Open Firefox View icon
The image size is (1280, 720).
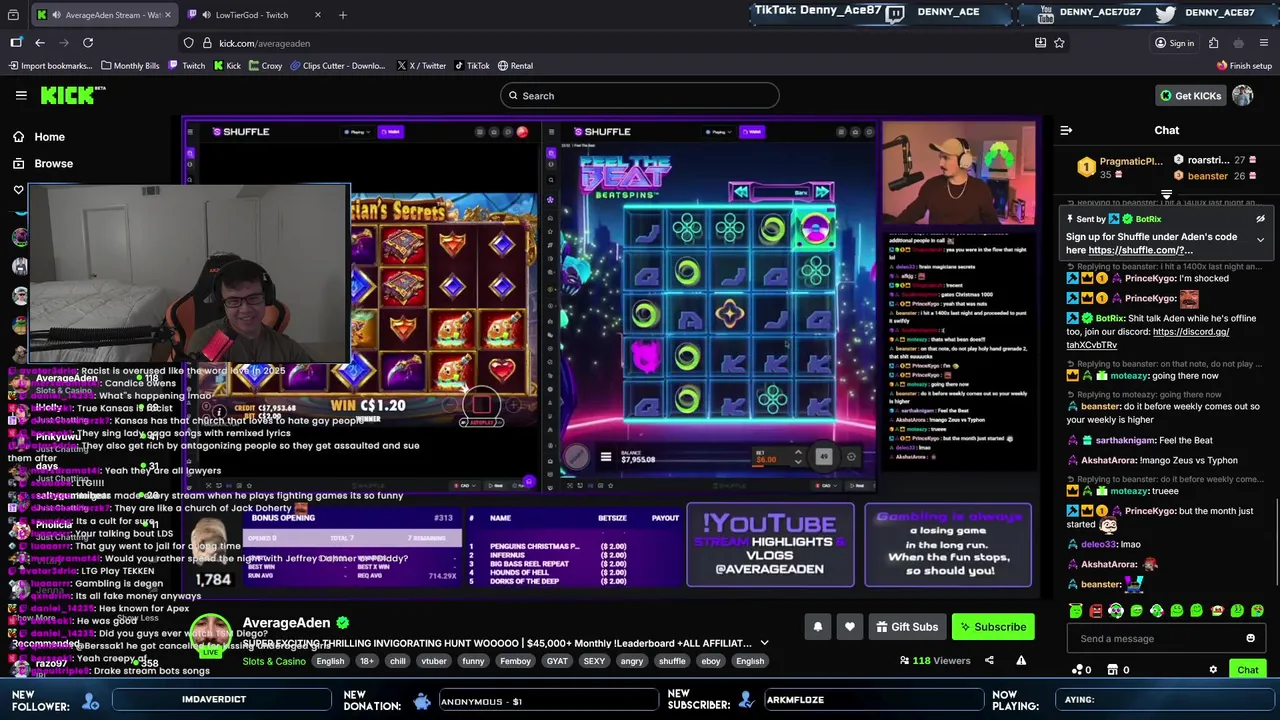[x=13, y=15]
